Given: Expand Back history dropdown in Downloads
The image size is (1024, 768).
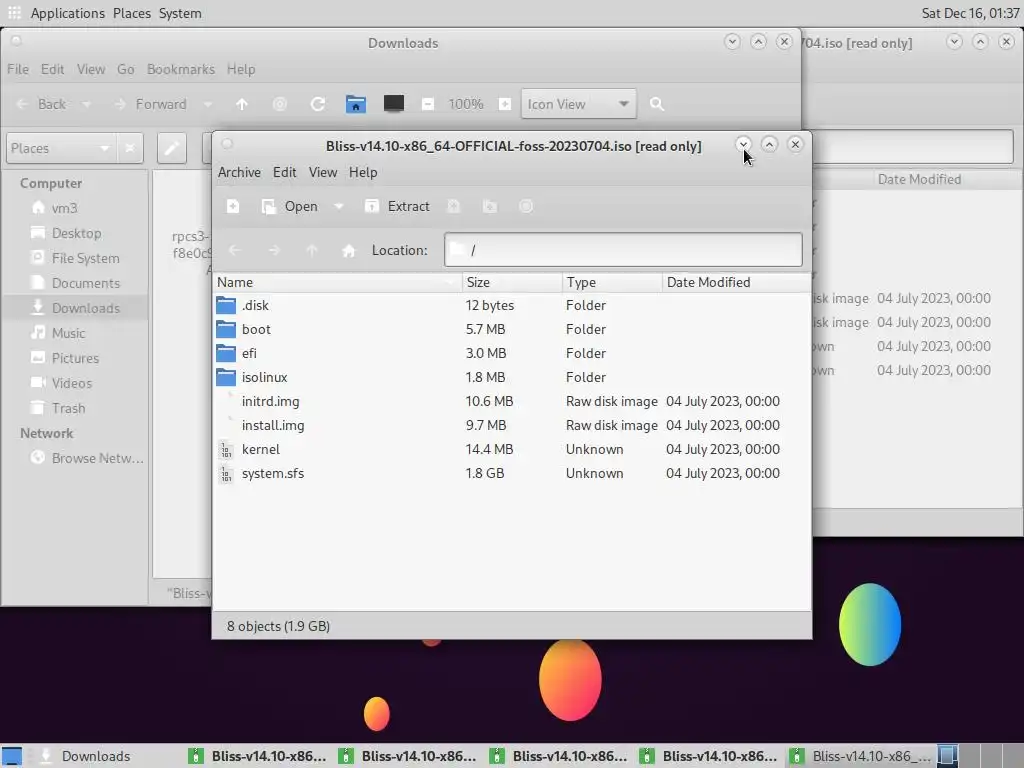Looking at the screenshot, I should tap(86, 104).
